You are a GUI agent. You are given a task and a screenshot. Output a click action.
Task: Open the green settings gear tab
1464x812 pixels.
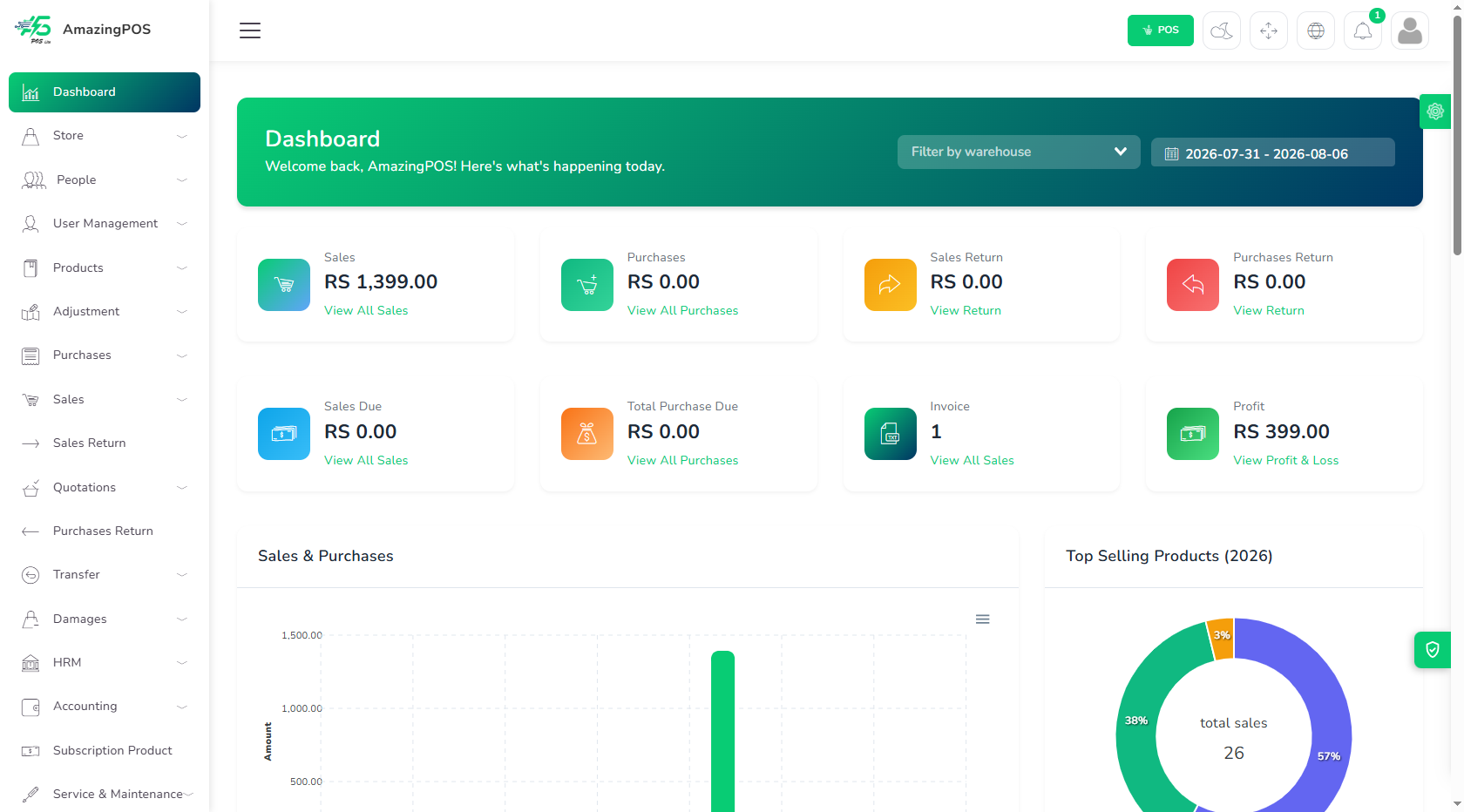[x=1435, y=112]
